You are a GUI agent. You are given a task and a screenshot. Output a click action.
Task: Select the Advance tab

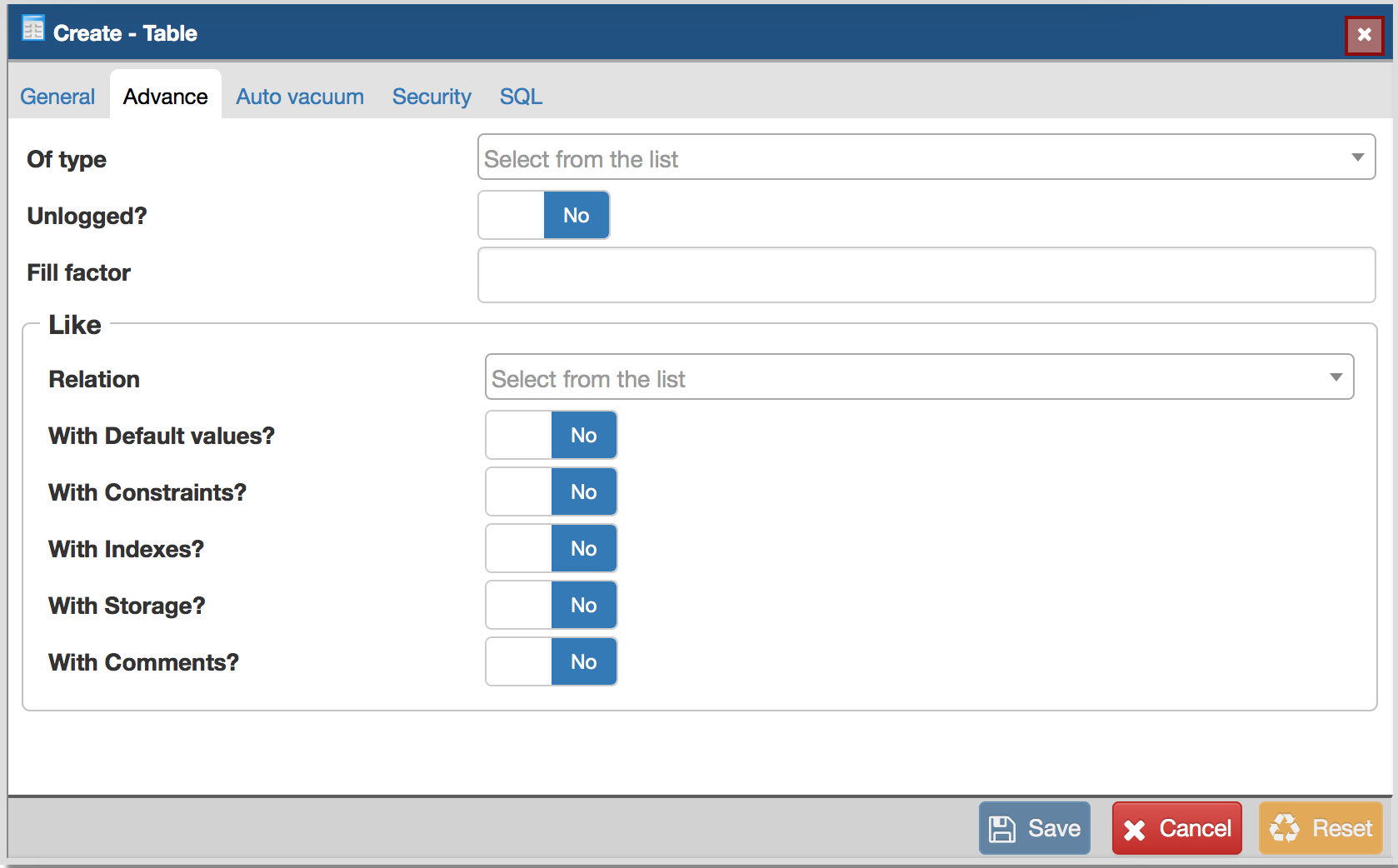166,97
